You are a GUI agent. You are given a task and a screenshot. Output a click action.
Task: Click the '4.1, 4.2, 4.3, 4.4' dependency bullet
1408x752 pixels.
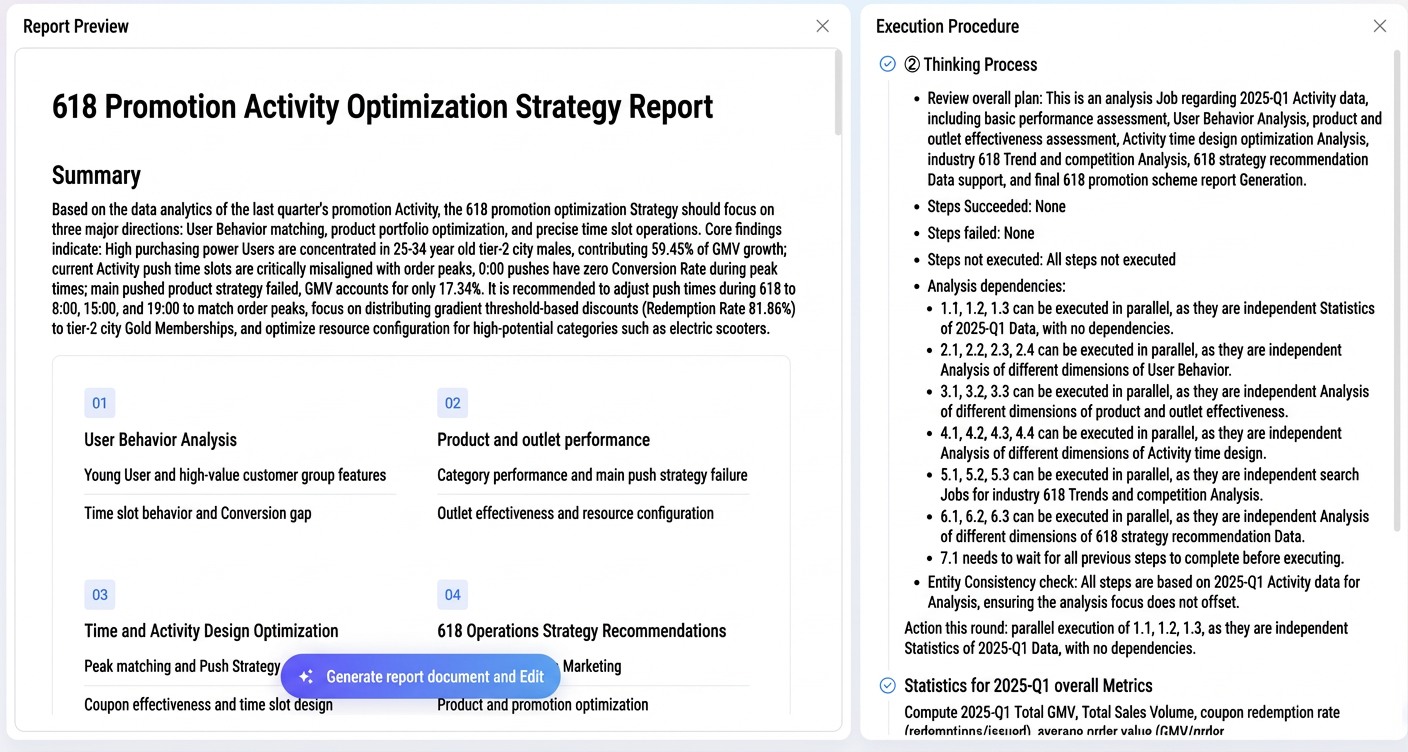pos(1141,443)
